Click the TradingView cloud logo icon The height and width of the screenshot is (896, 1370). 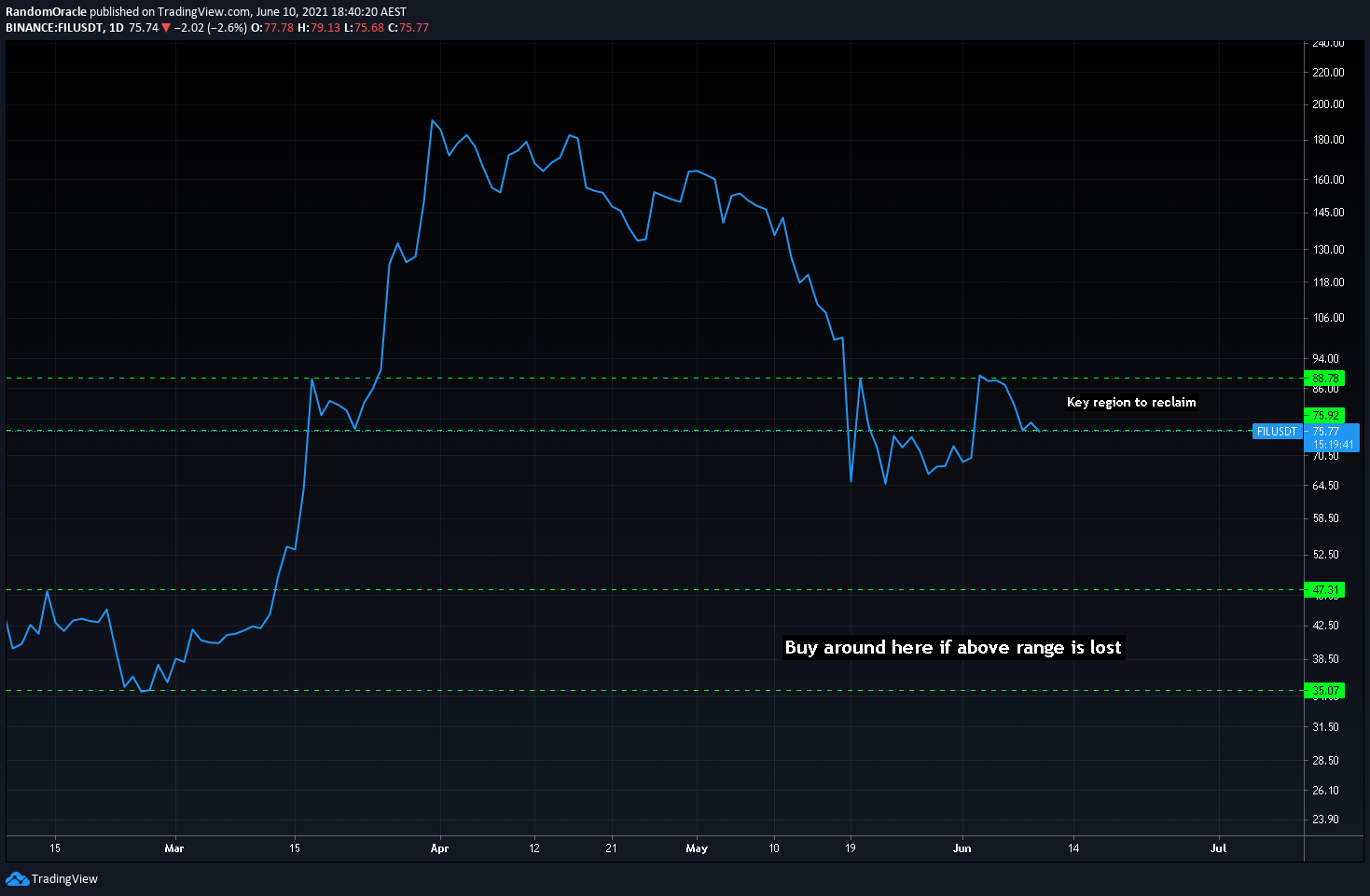17,878
